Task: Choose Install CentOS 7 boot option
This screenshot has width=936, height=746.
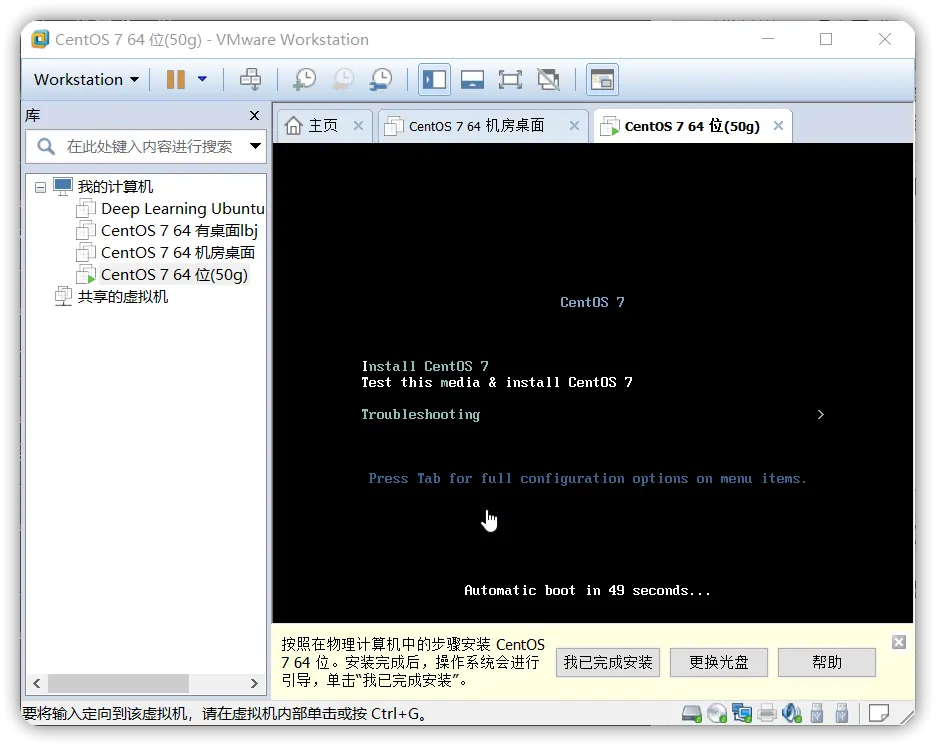Action: [x=425, y=366]
